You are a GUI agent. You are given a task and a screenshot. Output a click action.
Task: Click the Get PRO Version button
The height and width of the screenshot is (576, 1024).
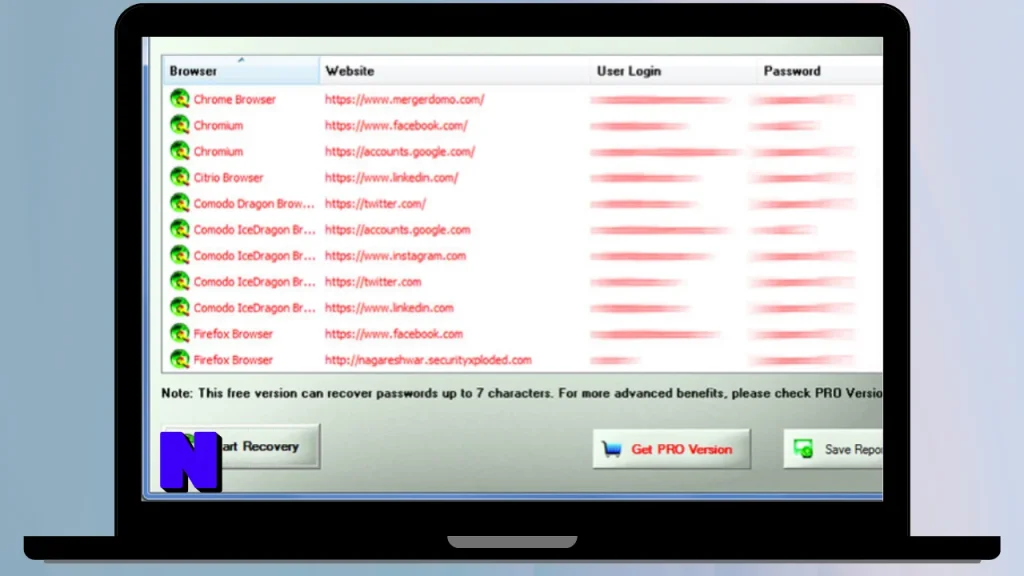671,449
